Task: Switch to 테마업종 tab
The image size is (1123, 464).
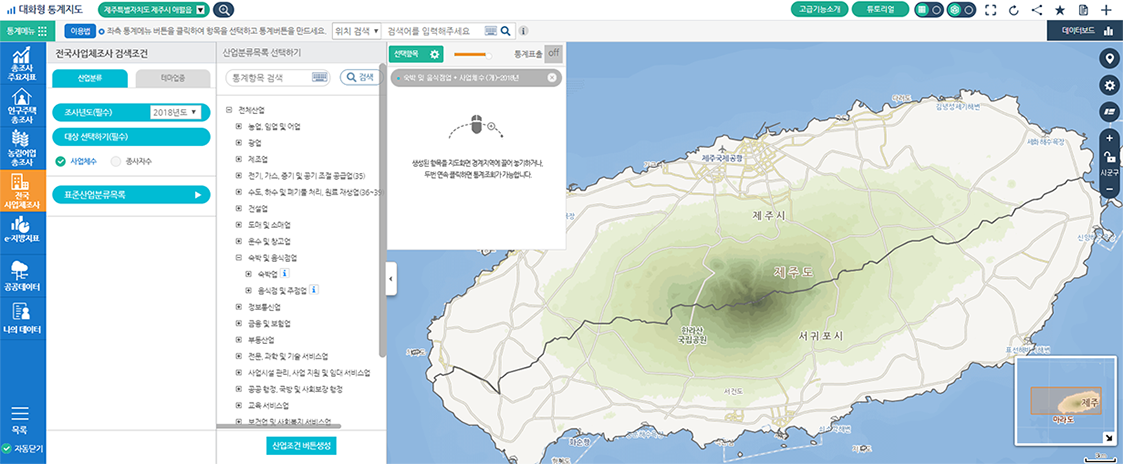Action: coord(173,79)
